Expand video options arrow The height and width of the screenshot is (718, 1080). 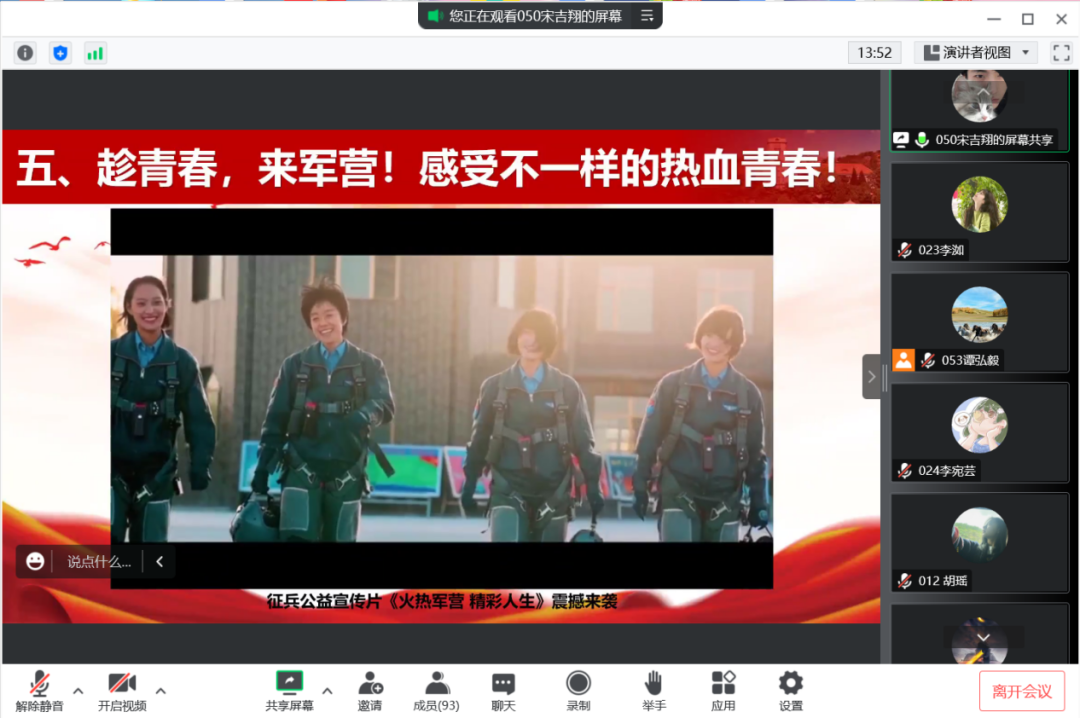click(160, 690)
